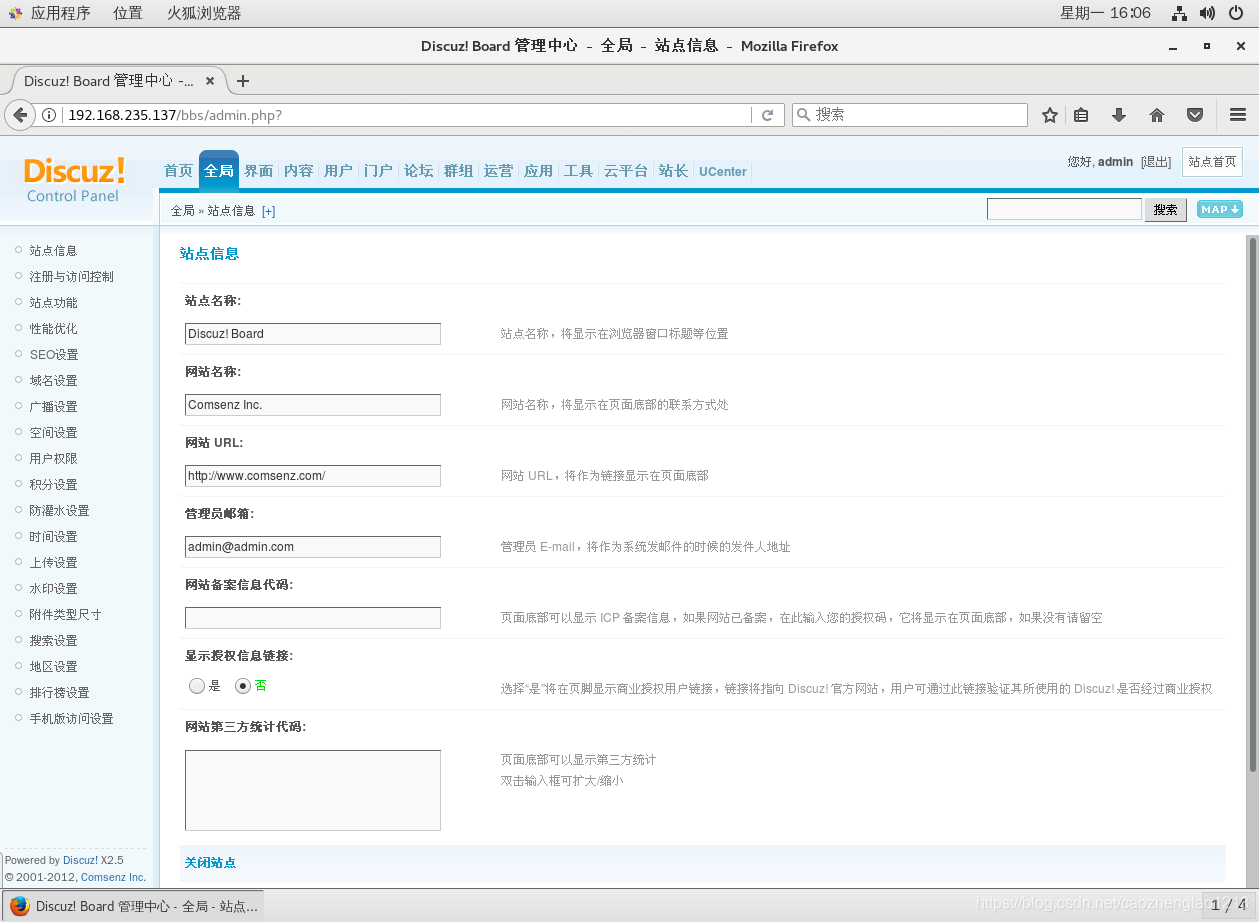Reload the page with the refresh icon
The image size is (1259, 922).
767,115
